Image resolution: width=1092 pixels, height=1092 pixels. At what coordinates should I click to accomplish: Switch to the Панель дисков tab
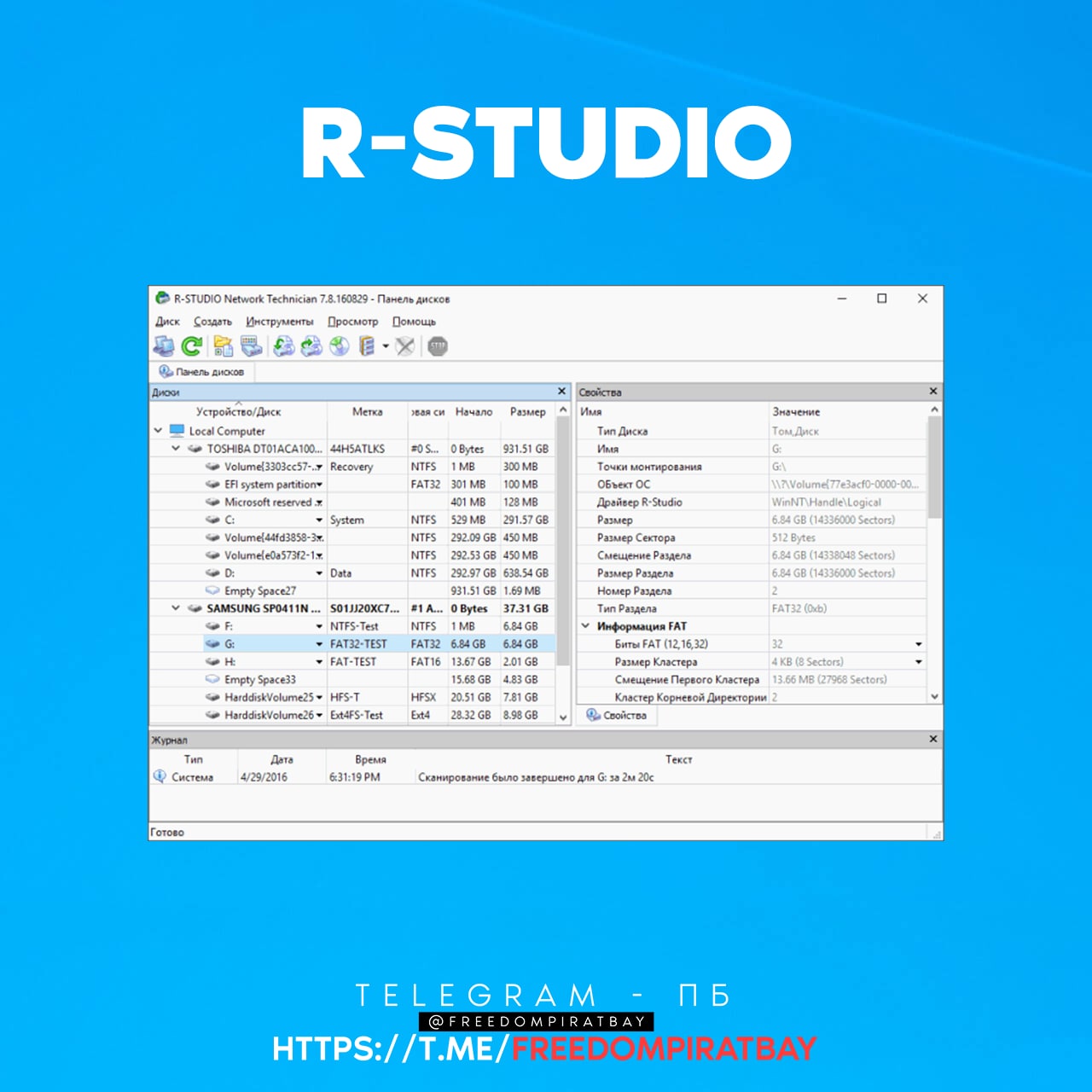pyautogui.click(x=202, y=372)
